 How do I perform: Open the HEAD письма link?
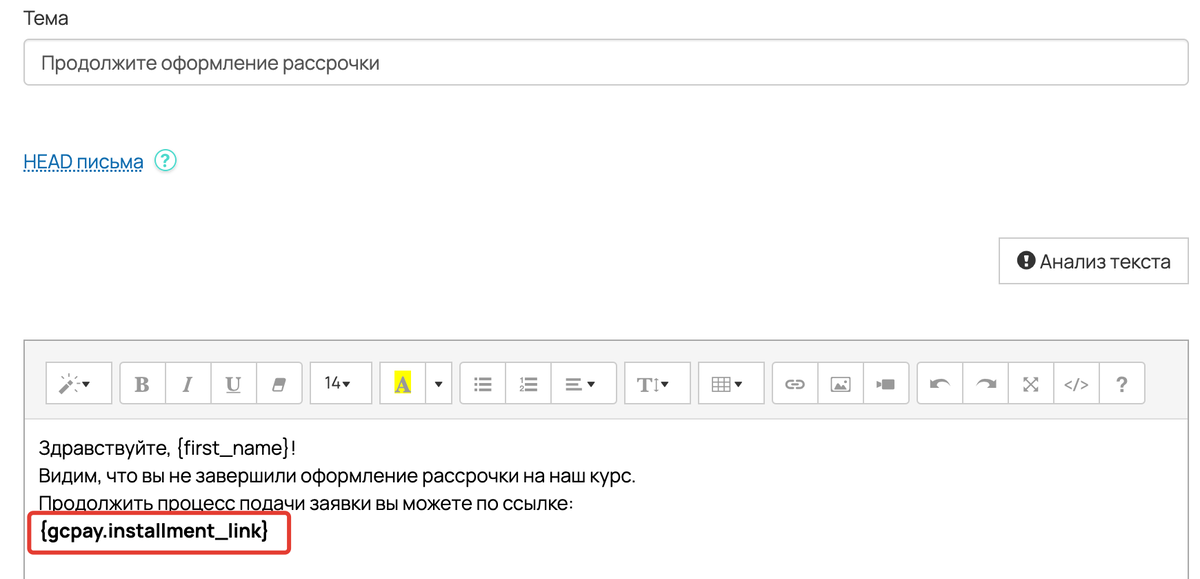tap(83, 161)
